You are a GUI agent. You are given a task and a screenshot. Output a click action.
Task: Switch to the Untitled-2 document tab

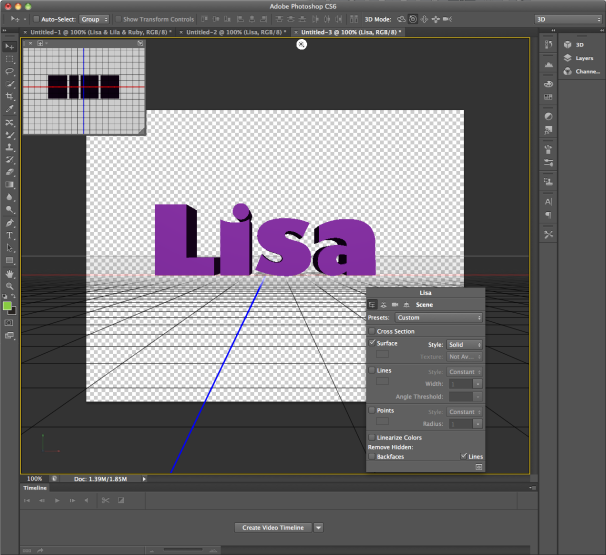click(x=232, y=32)
